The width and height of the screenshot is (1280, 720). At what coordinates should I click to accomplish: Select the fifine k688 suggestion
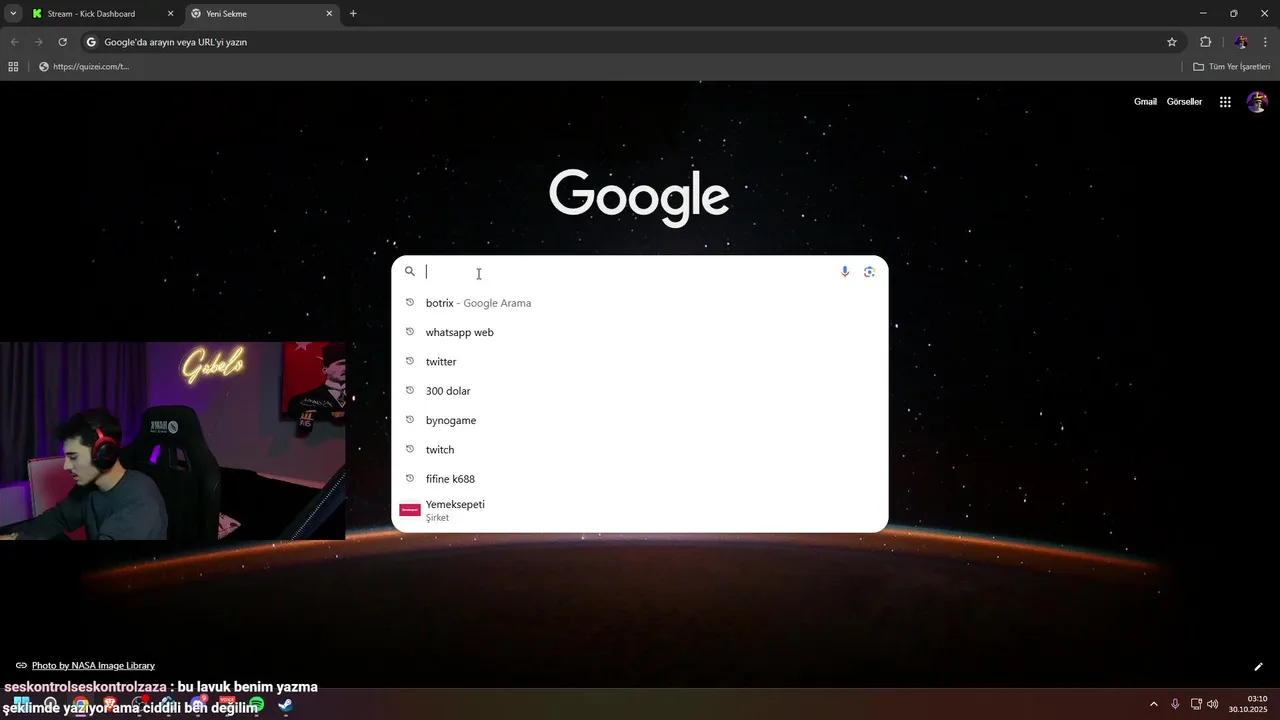[x=640, y=479]
